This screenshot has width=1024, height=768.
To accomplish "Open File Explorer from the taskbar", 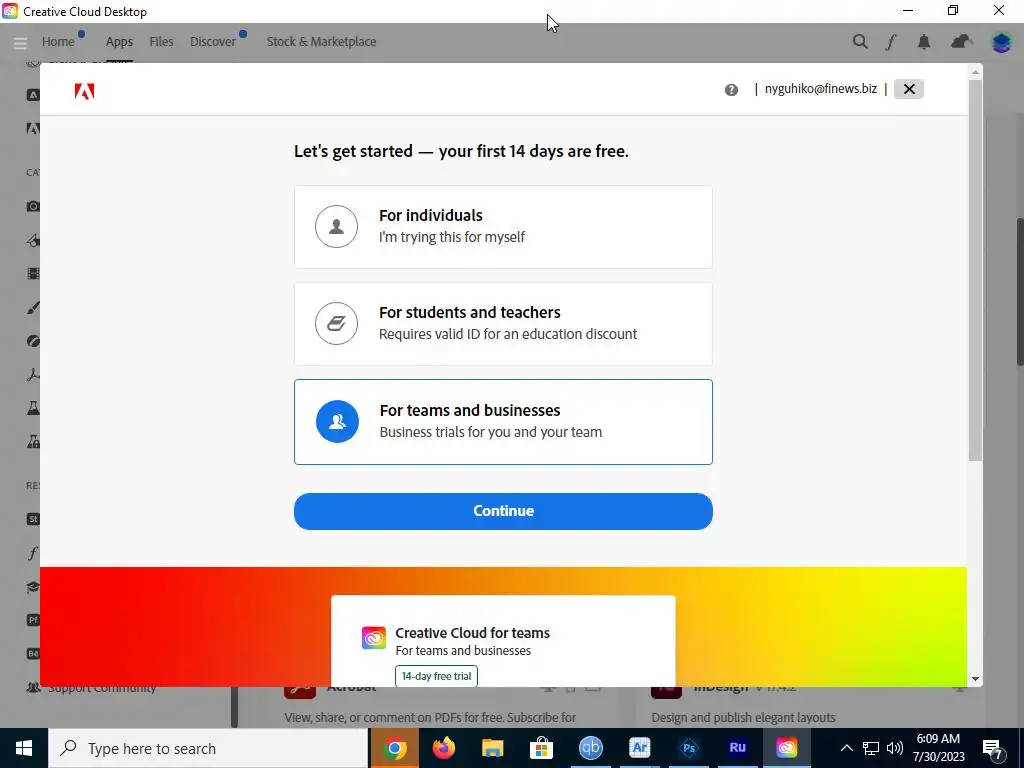I will [x=492, y=748].
